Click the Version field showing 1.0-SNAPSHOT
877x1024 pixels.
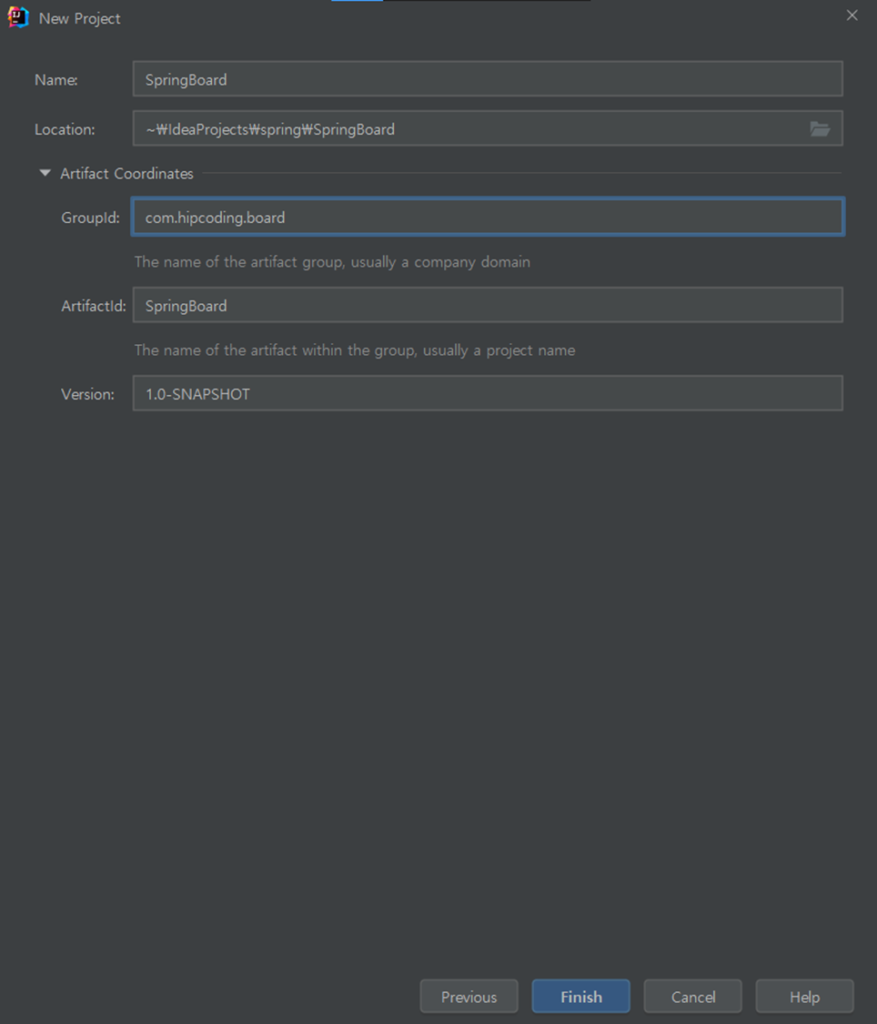487,393
